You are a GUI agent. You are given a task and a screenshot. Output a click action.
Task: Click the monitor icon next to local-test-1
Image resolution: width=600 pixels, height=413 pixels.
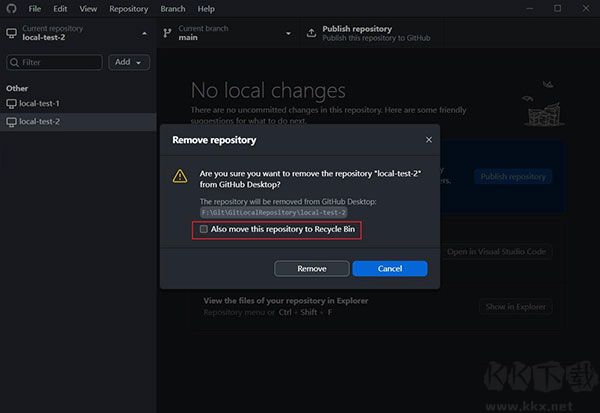click(x=11, y=103)
